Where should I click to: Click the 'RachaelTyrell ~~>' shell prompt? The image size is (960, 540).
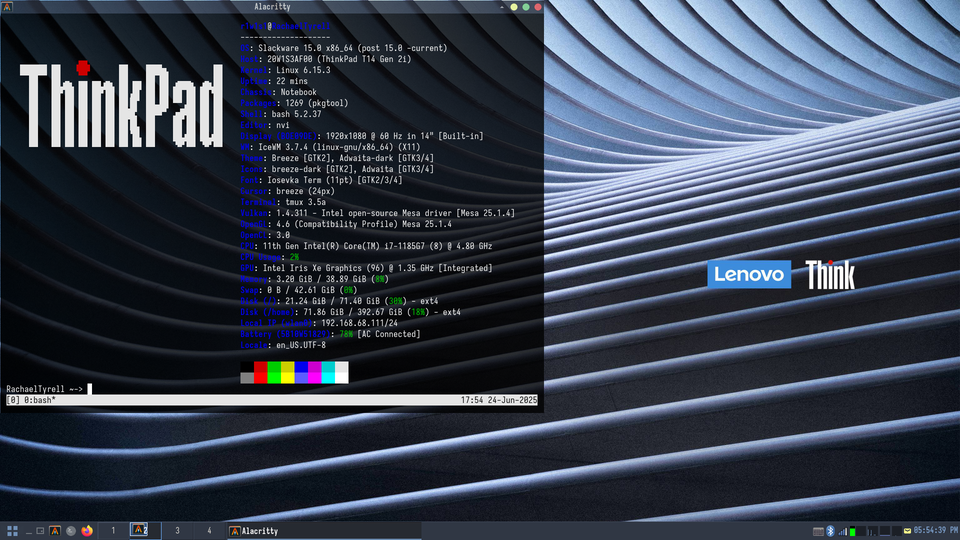point(44,389)
